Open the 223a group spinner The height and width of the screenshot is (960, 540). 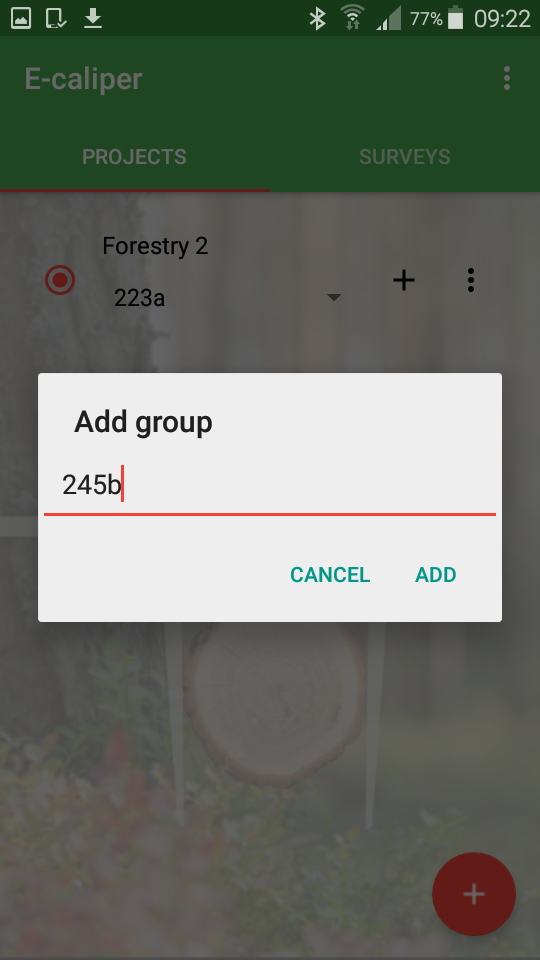pyautogui.click(x=227, y=298)
